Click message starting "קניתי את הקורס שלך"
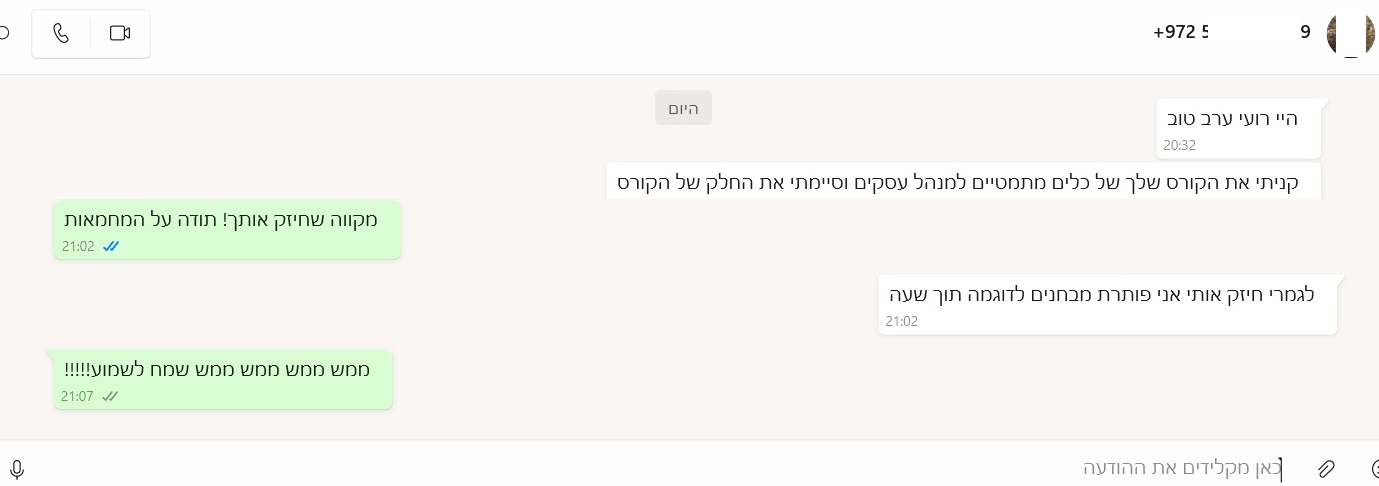The image size is (1379, 486). [x=963, y=183]
